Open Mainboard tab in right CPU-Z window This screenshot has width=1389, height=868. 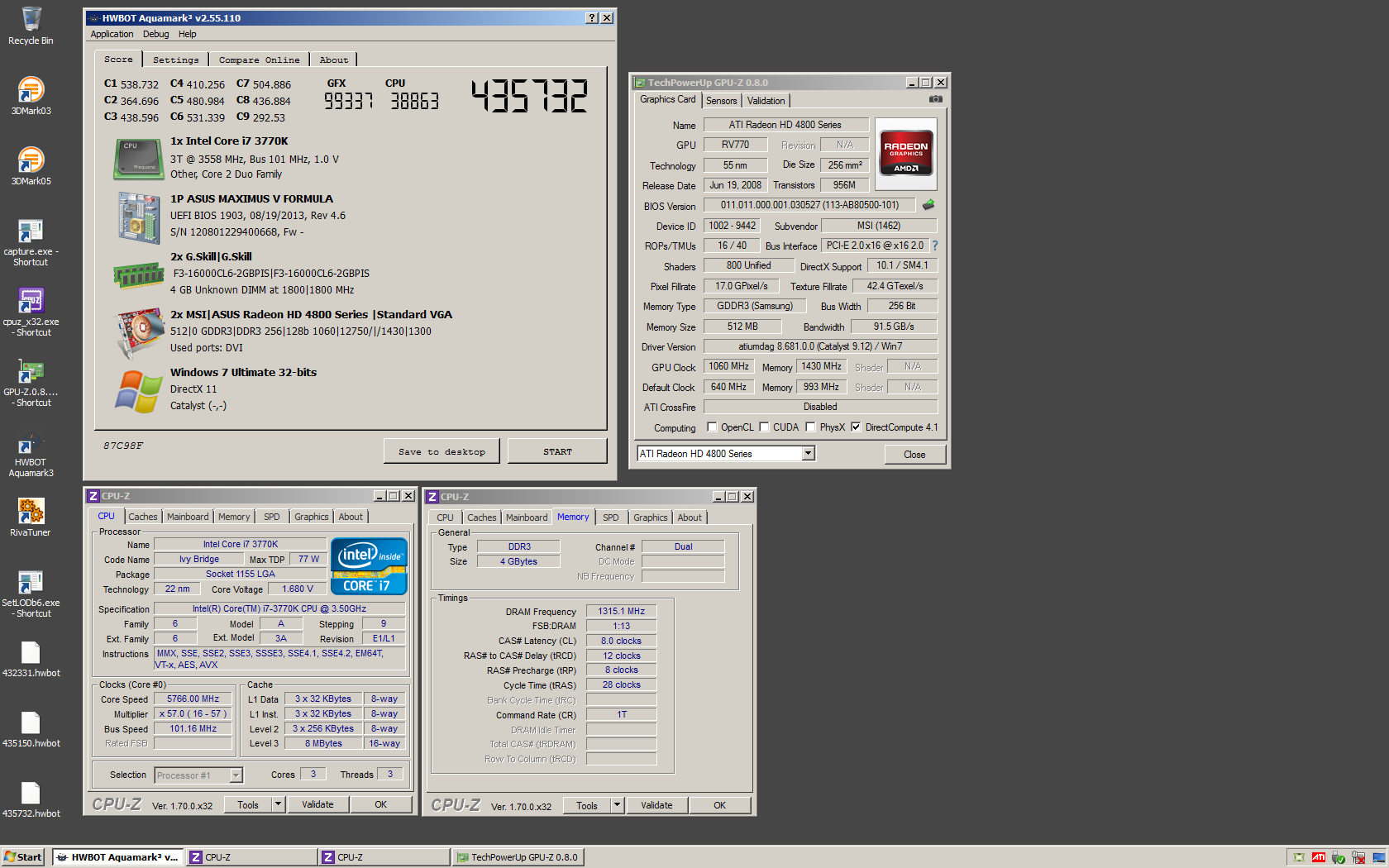point(527,517)
